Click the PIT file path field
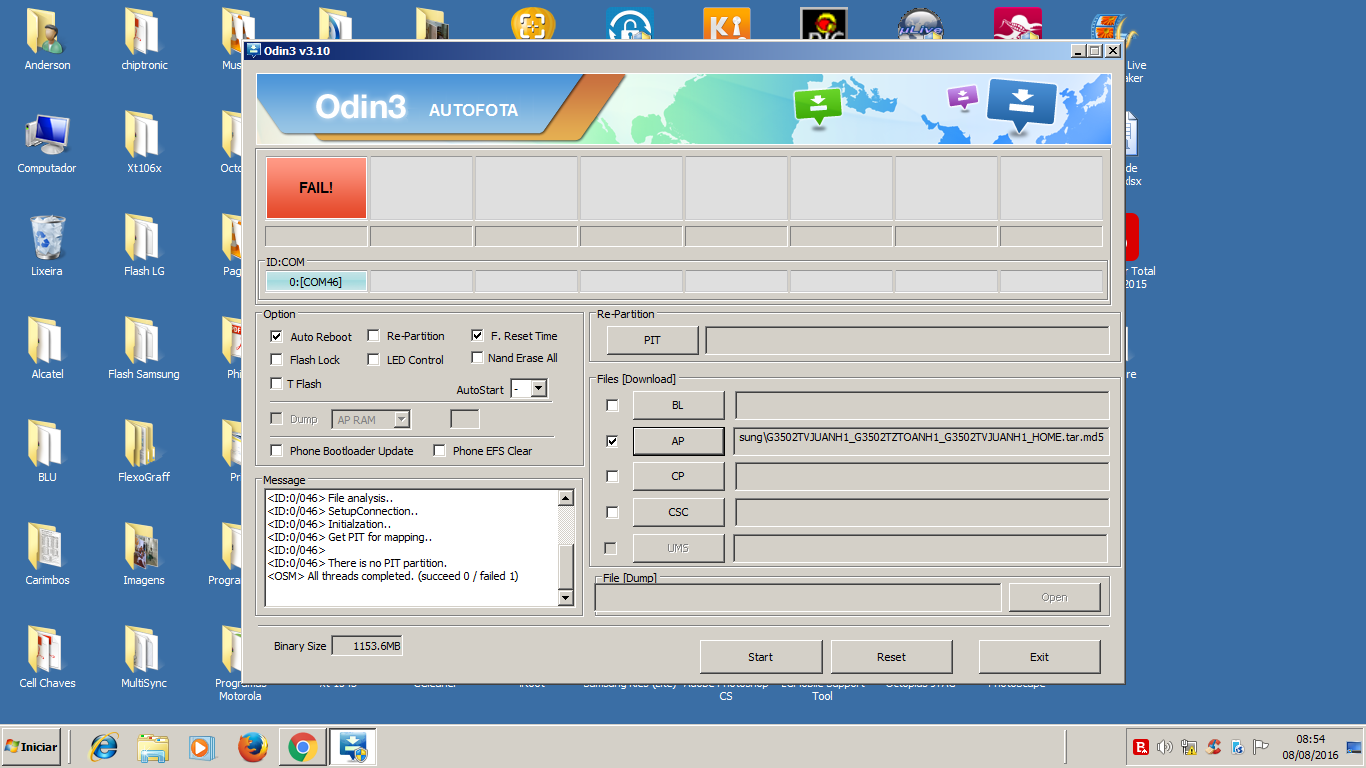1366x768 pixels. (x=907, y=340)
